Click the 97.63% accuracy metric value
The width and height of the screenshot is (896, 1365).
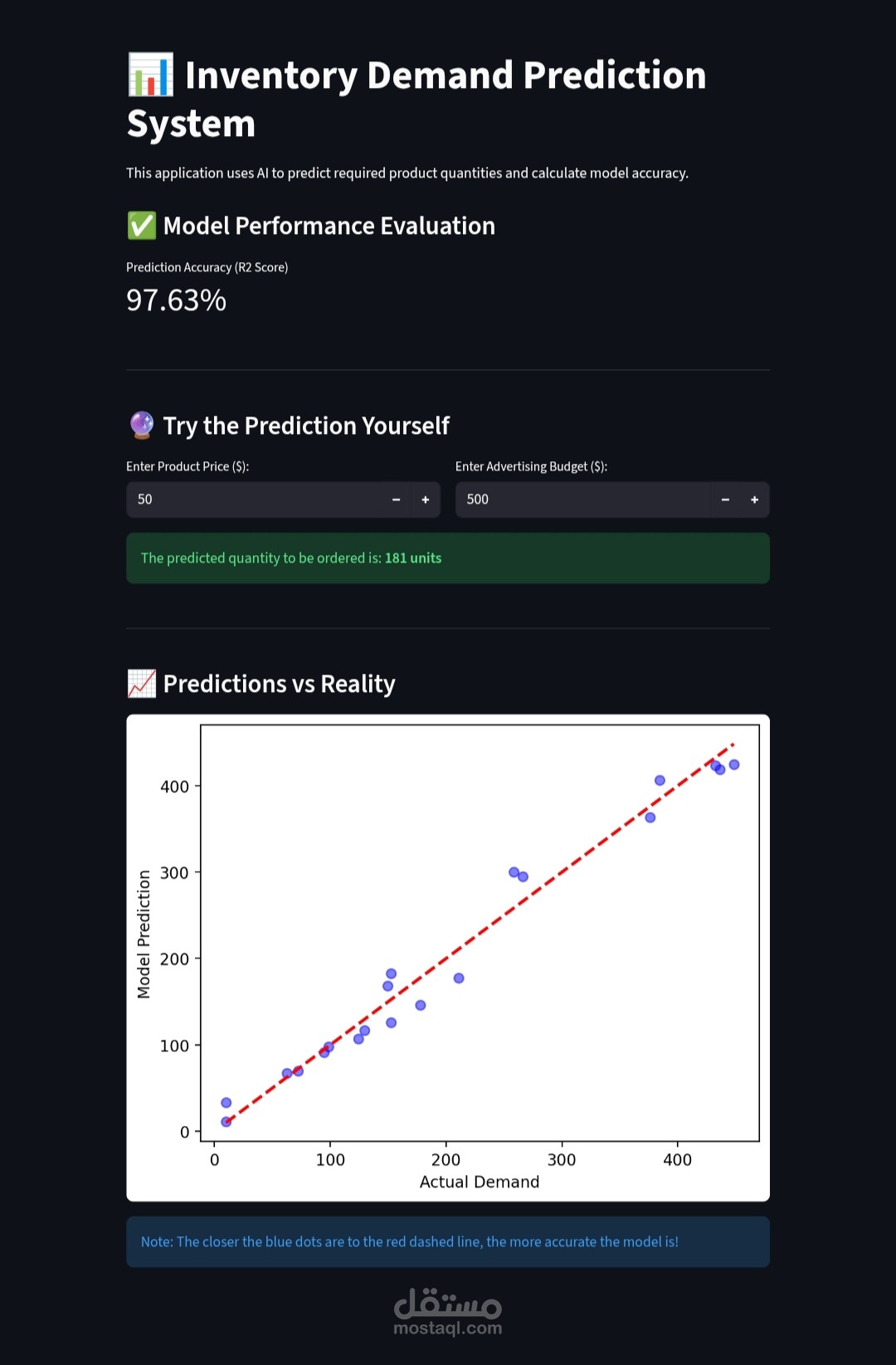click(176, 300)
